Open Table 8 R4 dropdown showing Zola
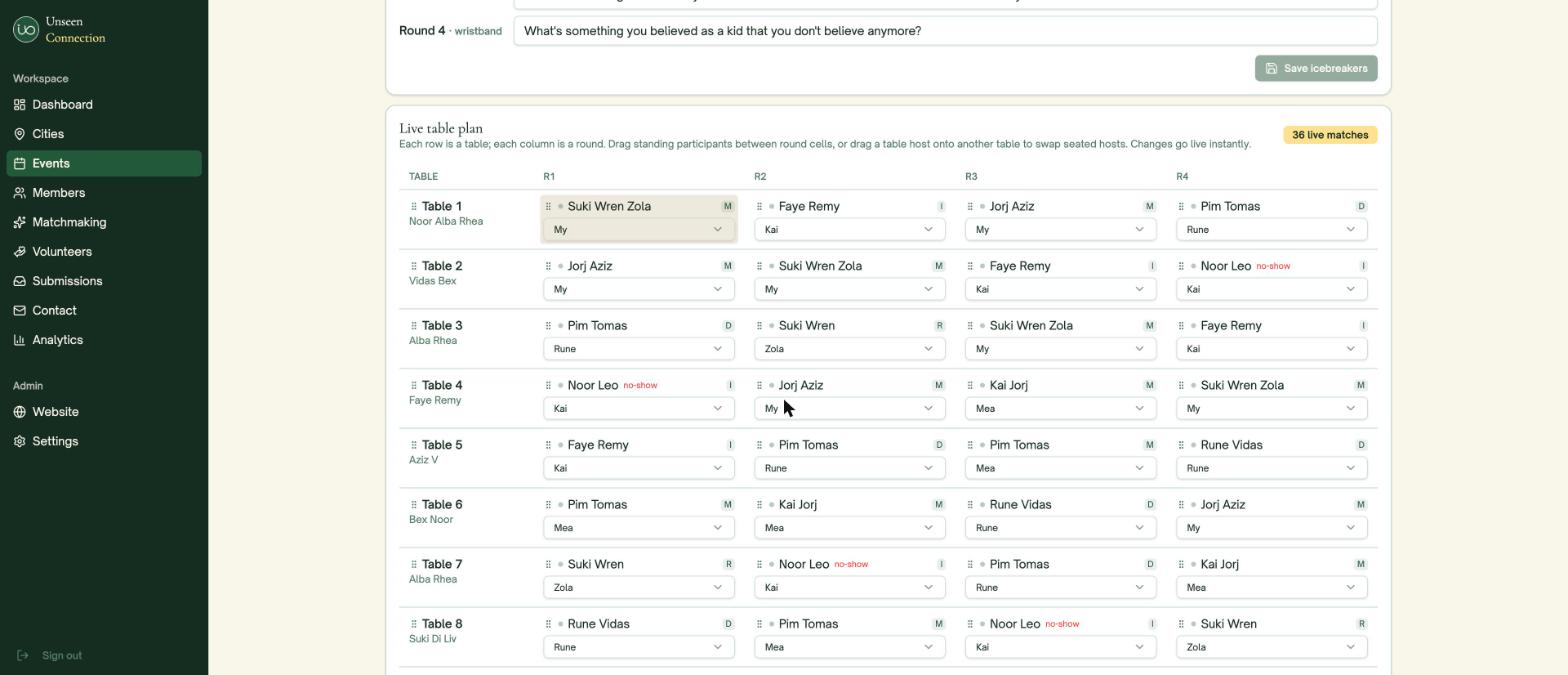This screenshot has width=1568, height=675. pos(1272,647)
